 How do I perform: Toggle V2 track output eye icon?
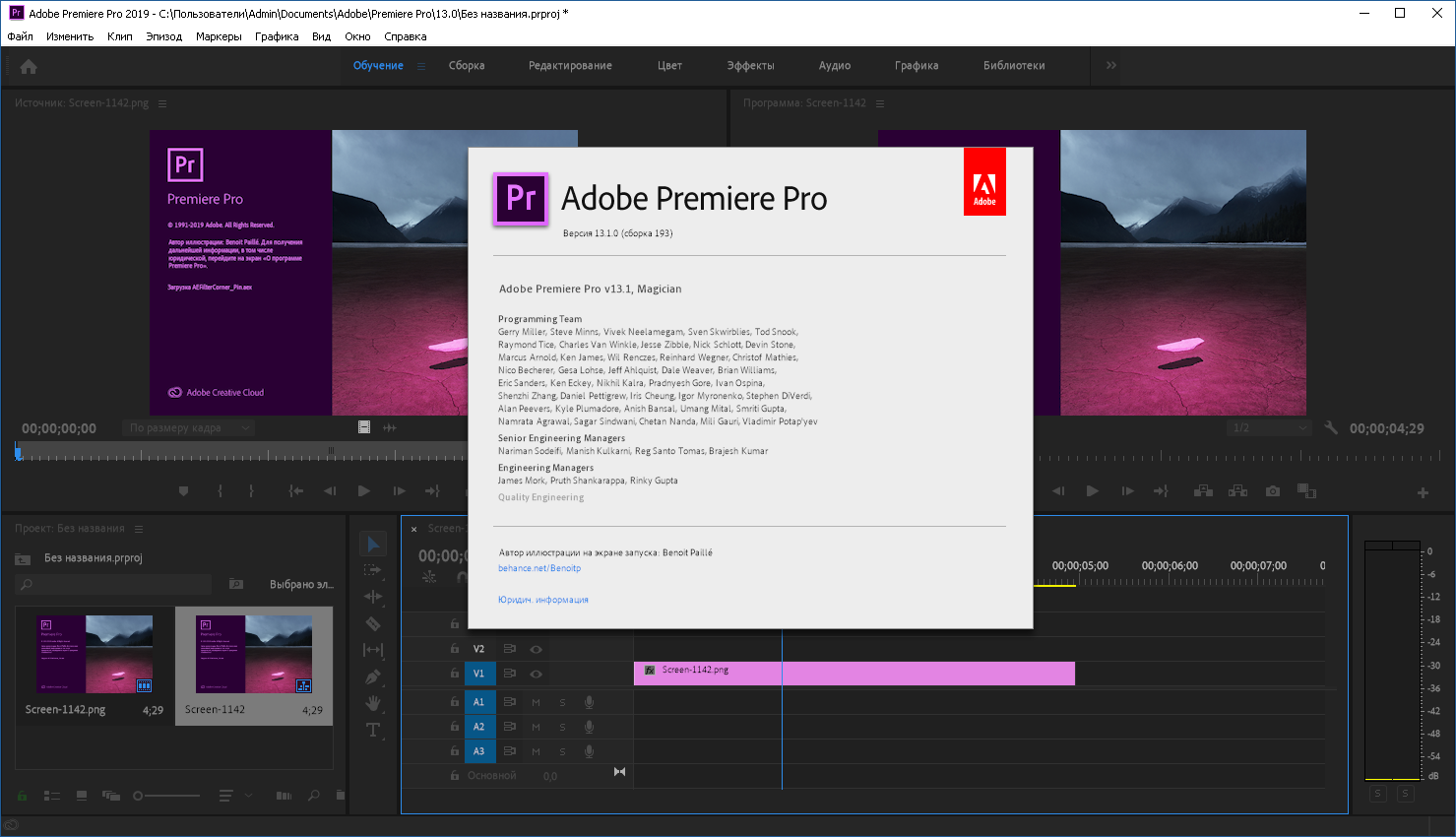coord(537,650)
